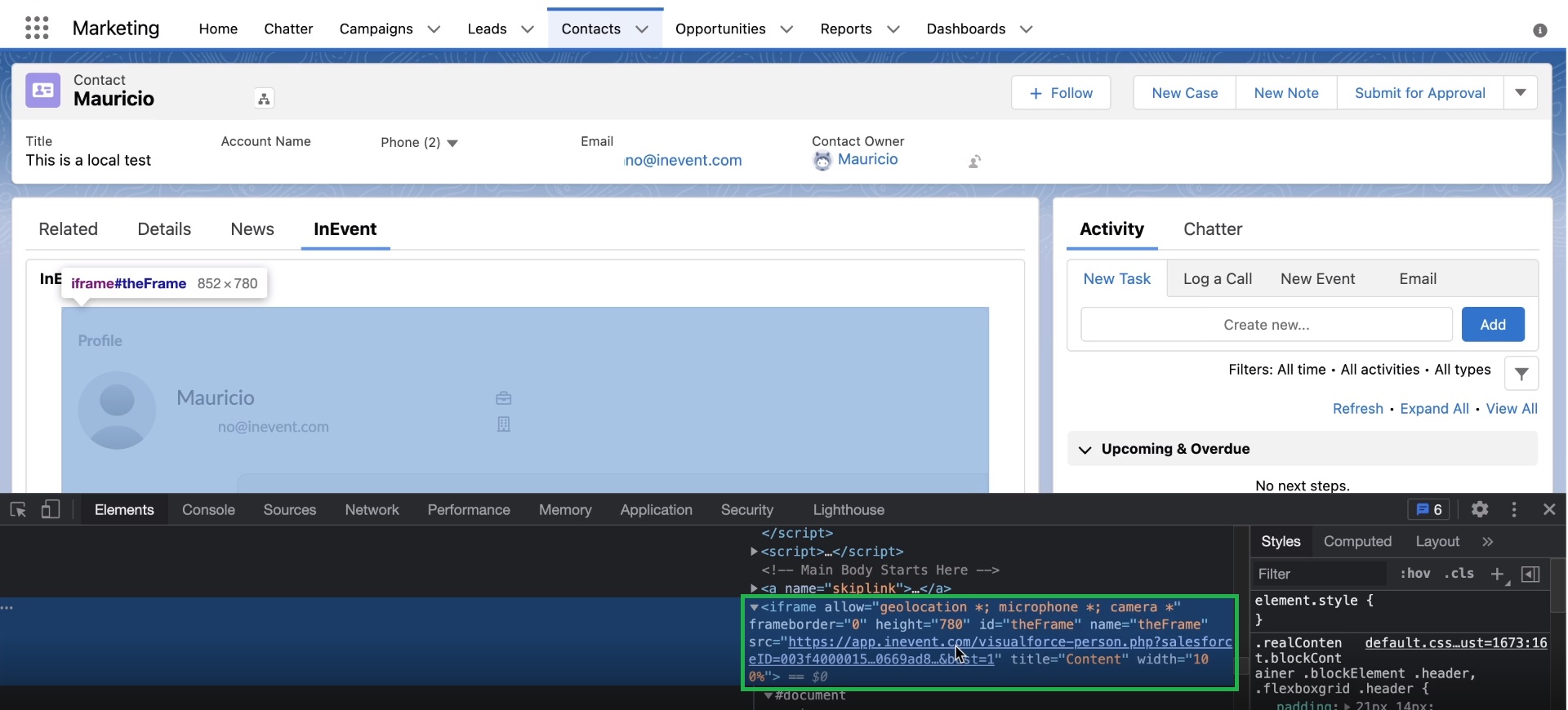Collapse the iframe node in Elements tree
Viewport: 1568px width, 710px height.
coord(754,607)
